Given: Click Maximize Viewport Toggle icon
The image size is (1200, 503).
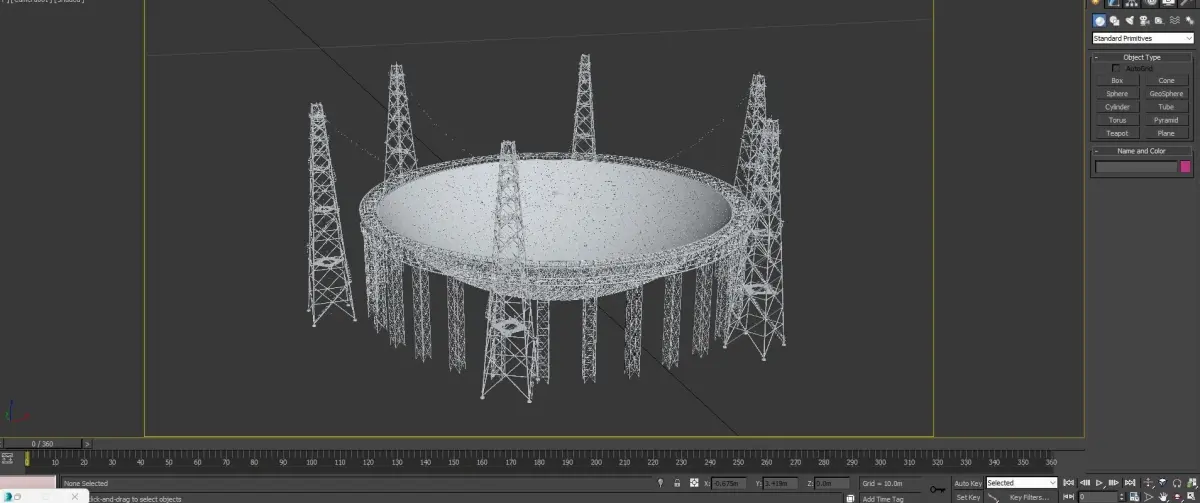Looking at the screenshot, I should [x=1190, y=496].
